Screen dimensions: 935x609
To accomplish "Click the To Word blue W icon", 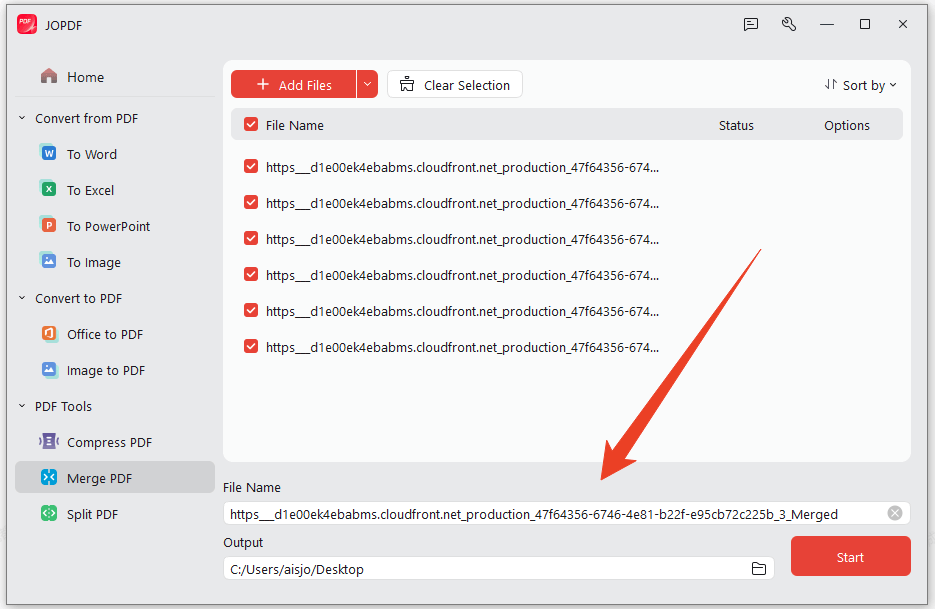I will 48,153.
